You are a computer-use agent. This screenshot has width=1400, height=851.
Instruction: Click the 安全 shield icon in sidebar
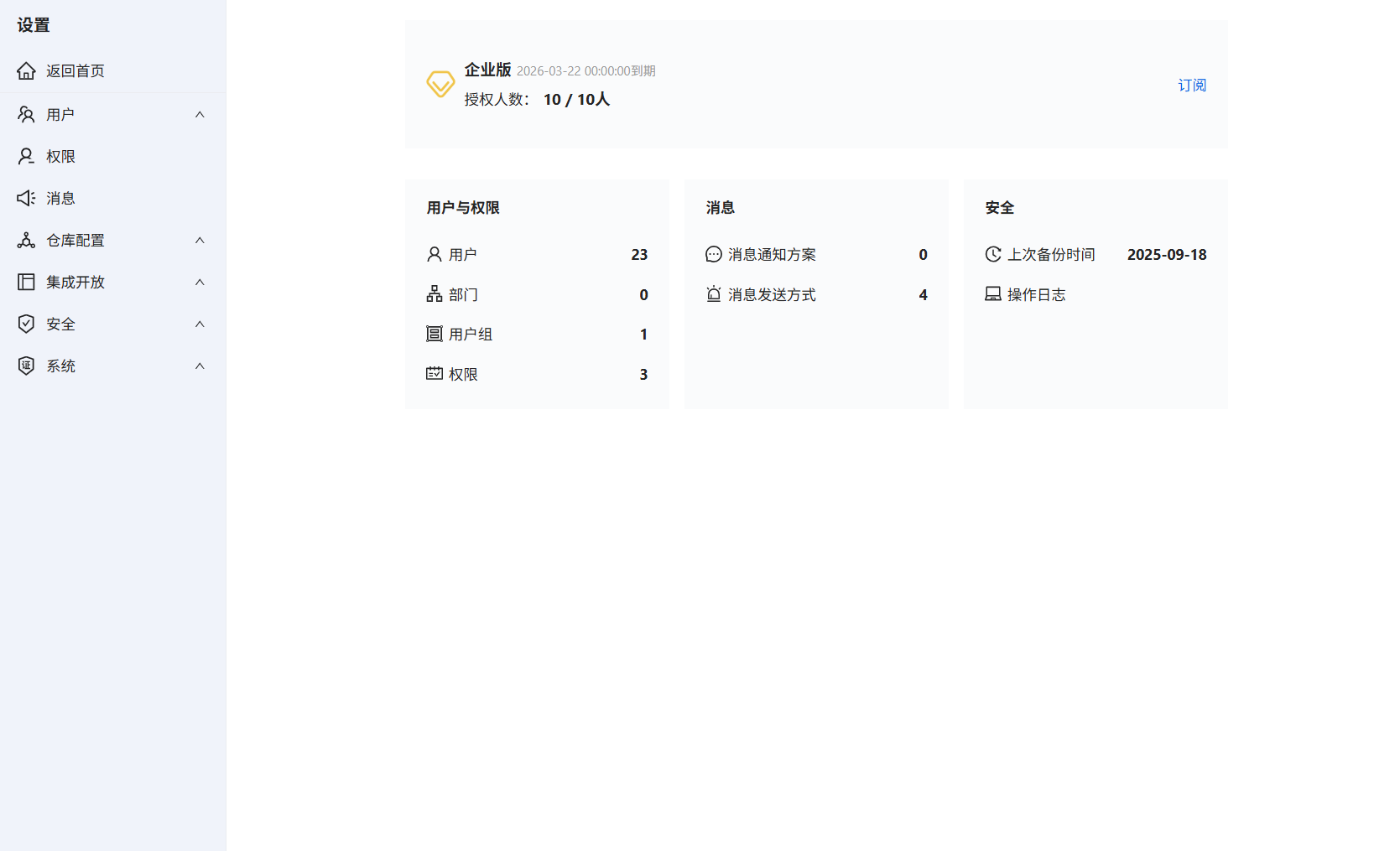pos(26,324)
